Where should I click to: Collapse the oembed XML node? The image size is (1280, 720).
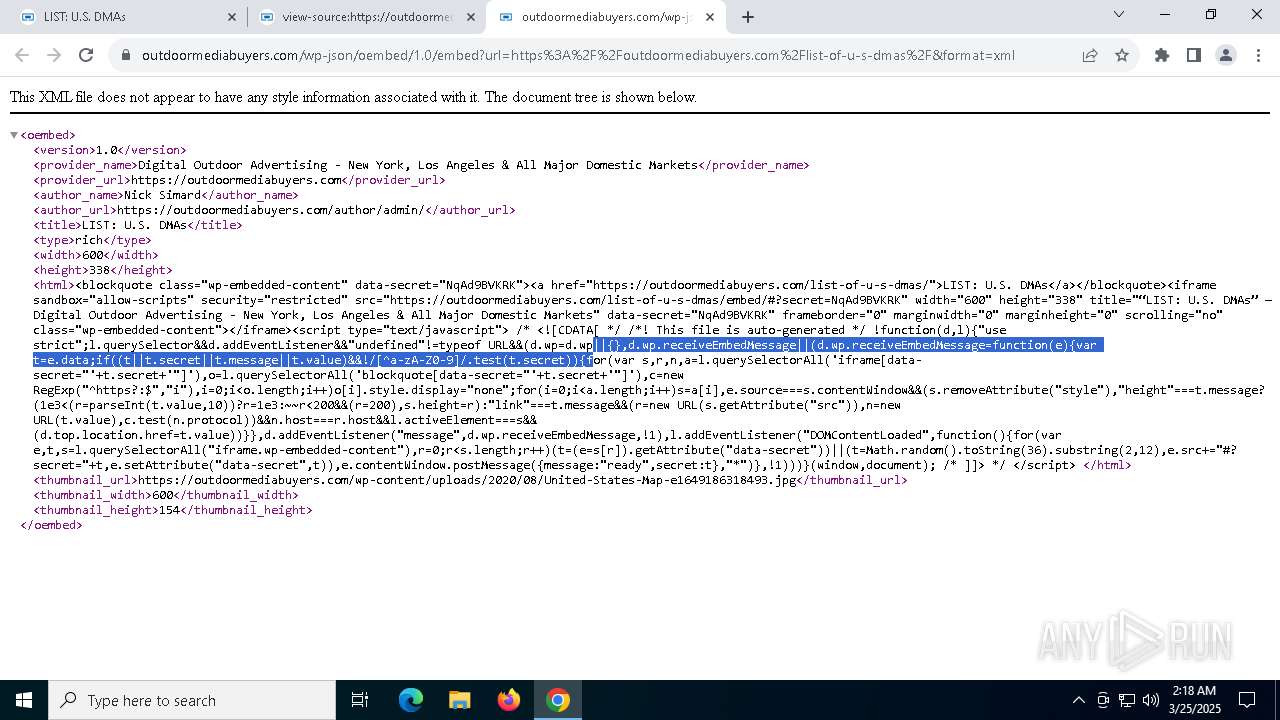15,135
